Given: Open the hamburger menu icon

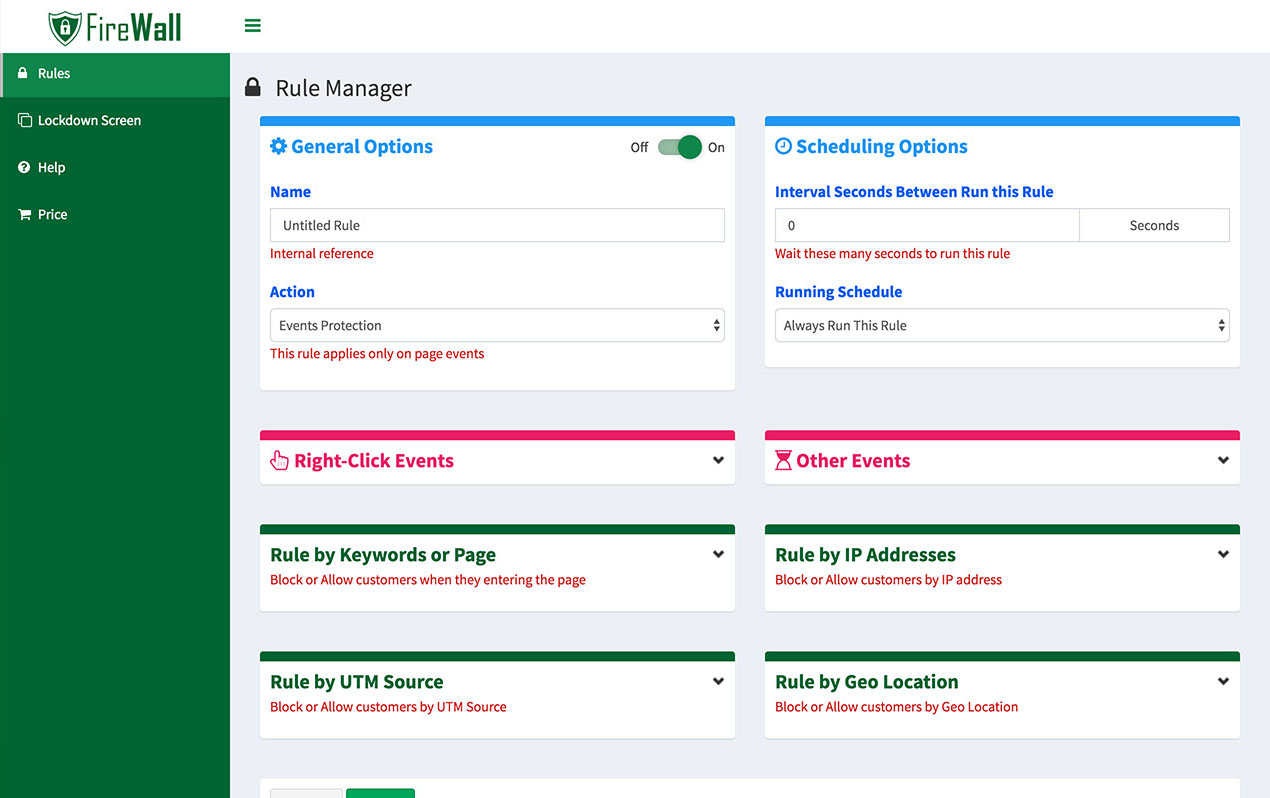Looking at the screenshot, I should pos(253,26).
